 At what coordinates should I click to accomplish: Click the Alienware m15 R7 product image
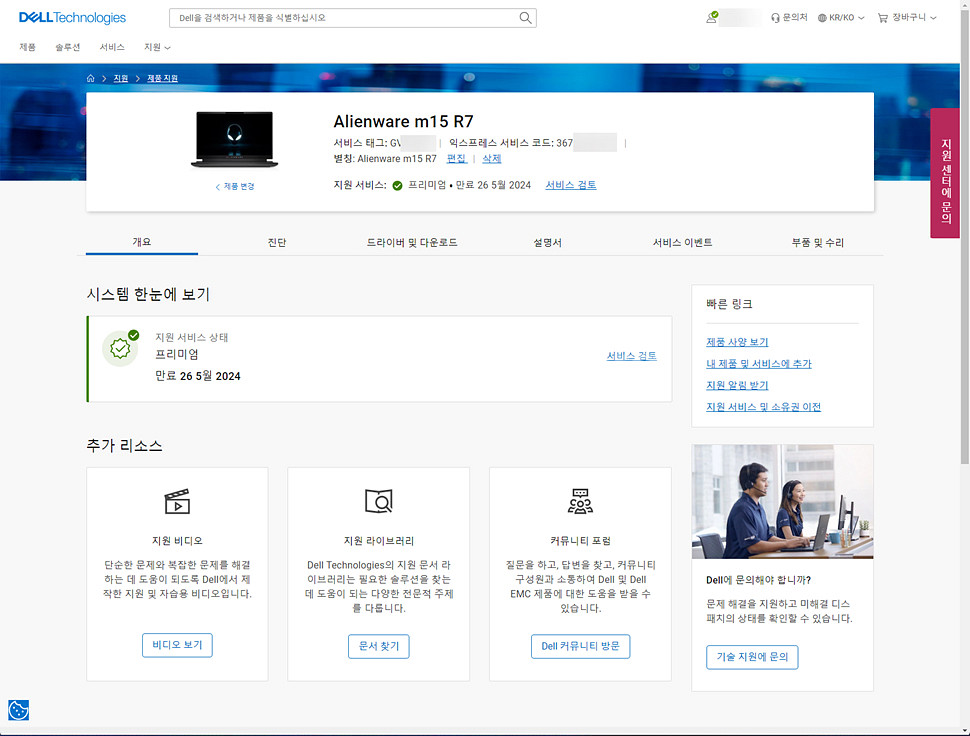click(x=234, y=140)
